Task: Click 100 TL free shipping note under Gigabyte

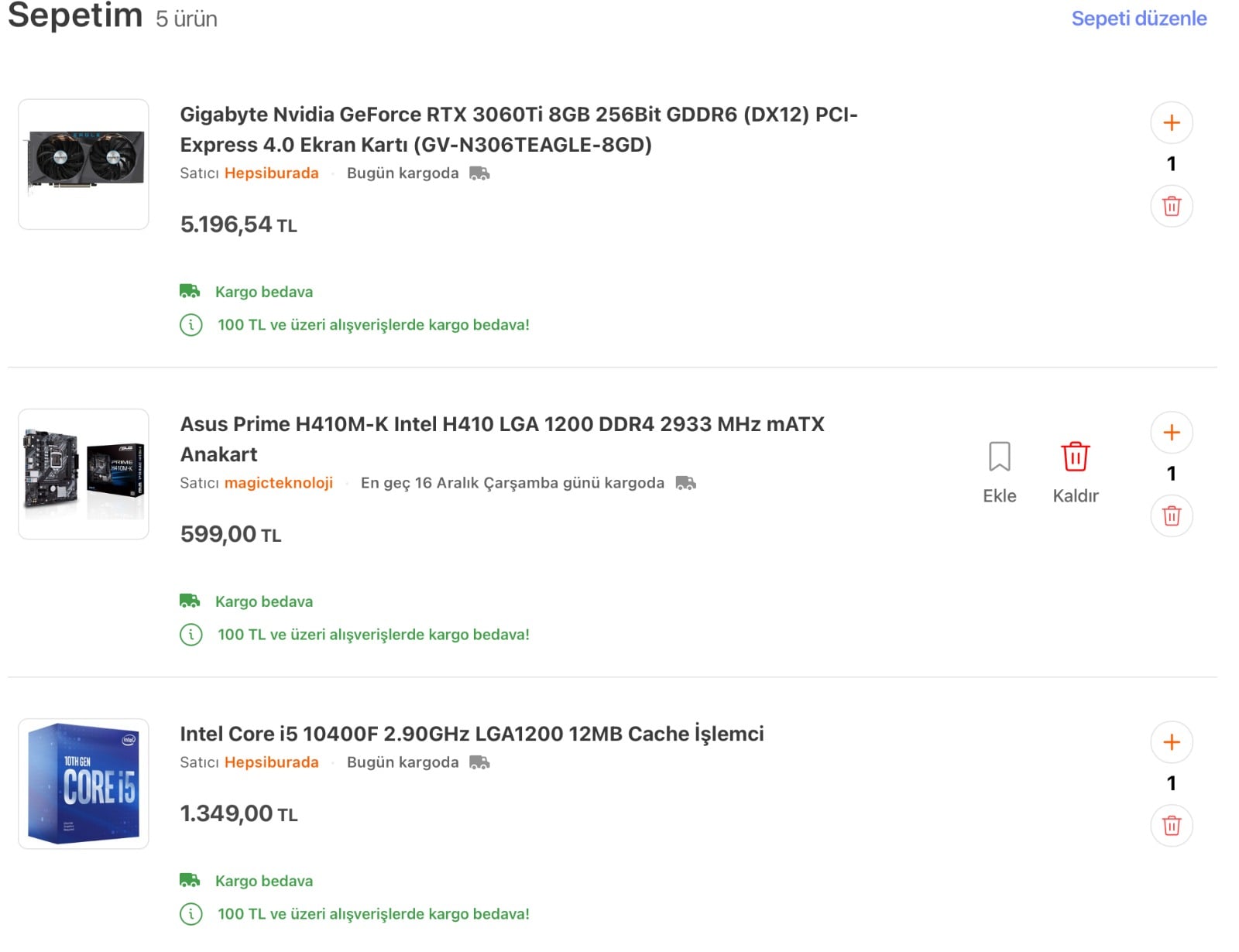Action: pos(373,325)
